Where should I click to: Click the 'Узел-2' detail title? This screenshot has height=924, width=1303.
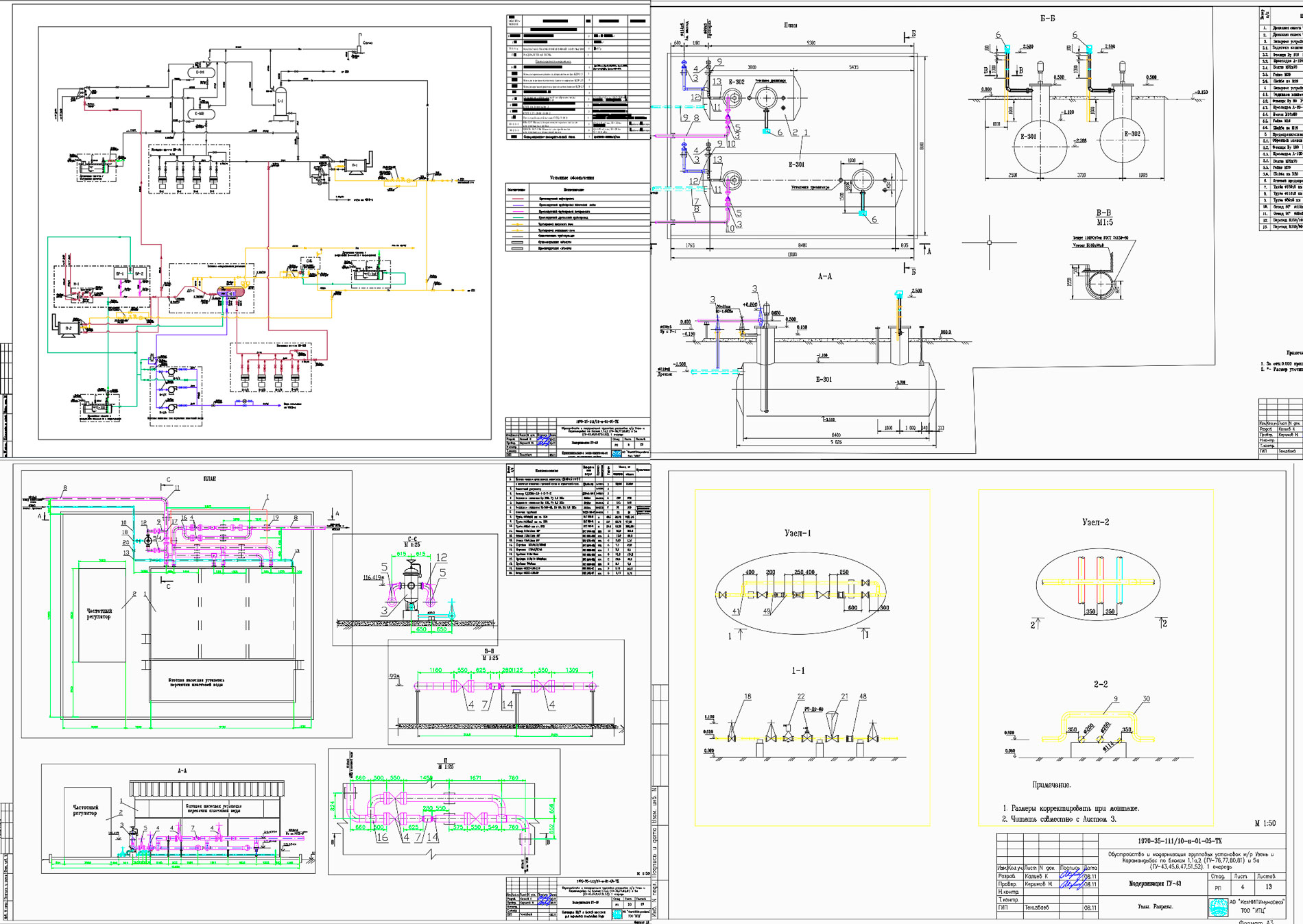click(1095, 522)
